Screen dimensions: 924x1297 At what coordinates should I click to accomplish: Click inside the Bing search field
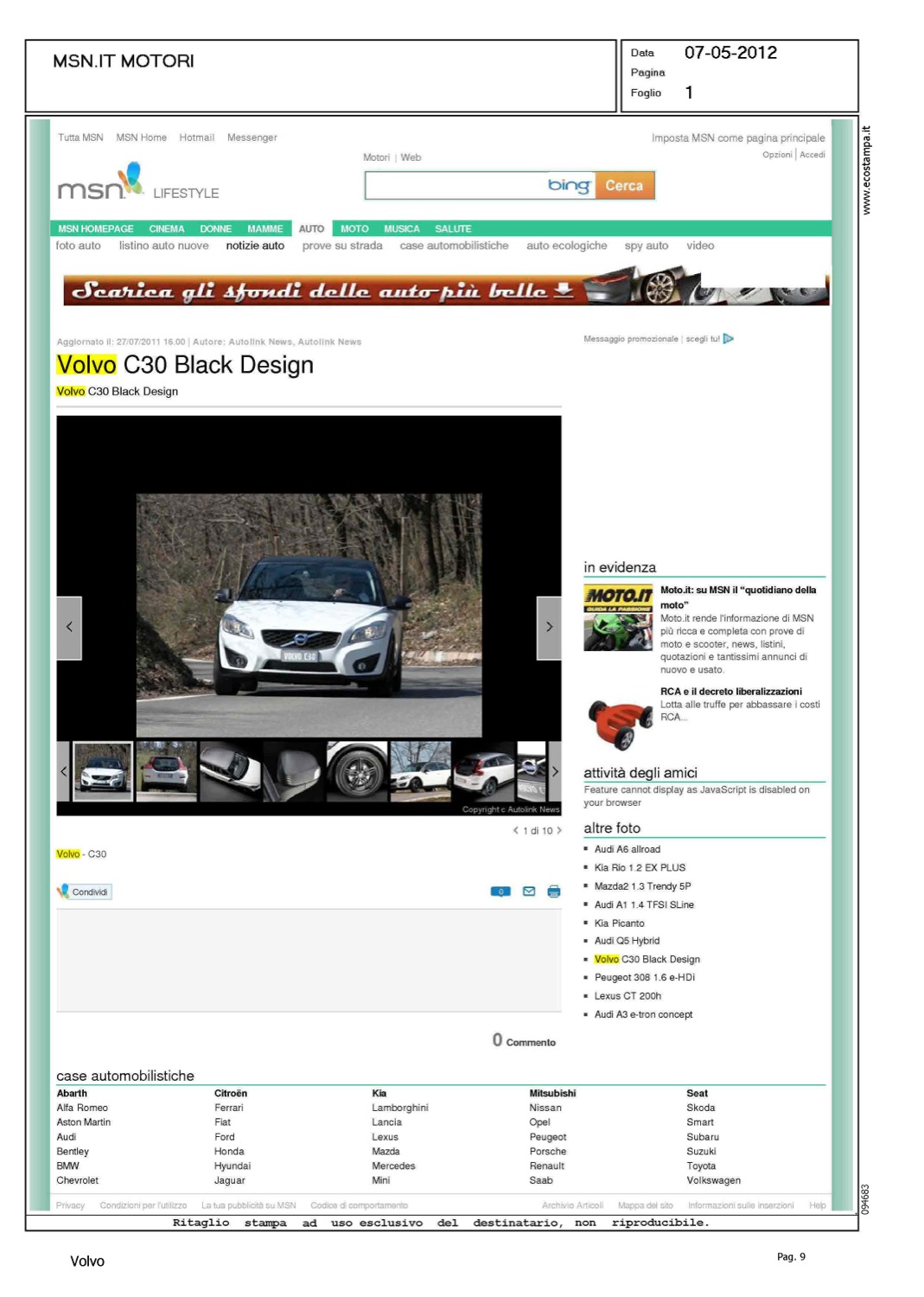tap(455, 186)
